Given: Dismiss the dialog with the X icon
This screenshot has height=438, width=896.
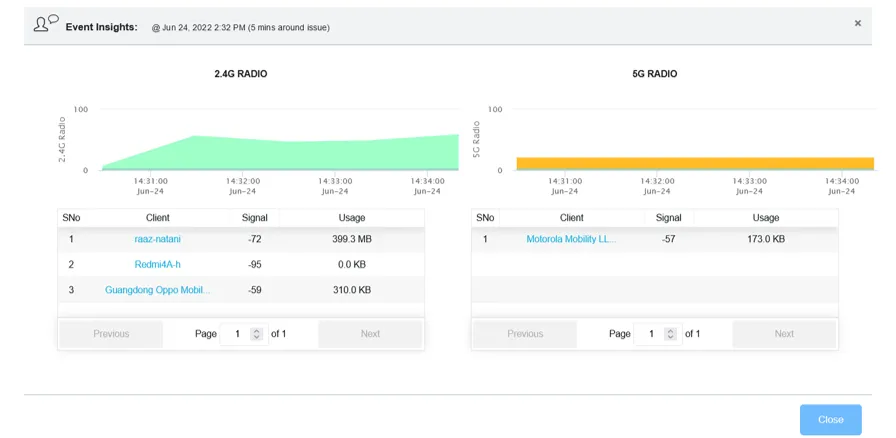Looking at the screenshot, I should click(x=858, y=23).
